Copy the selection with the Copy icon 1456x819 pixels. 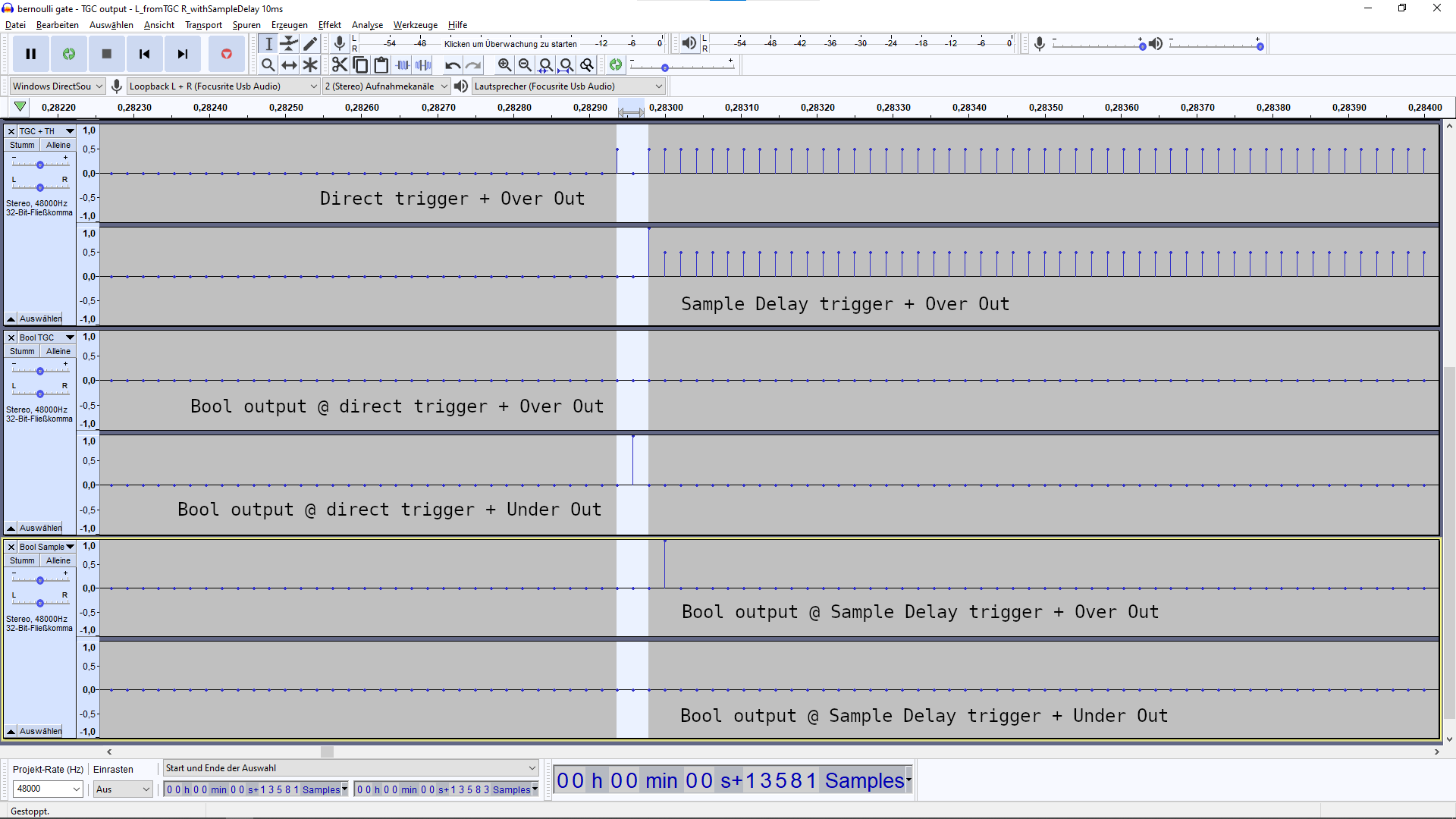tap(361, 64)
